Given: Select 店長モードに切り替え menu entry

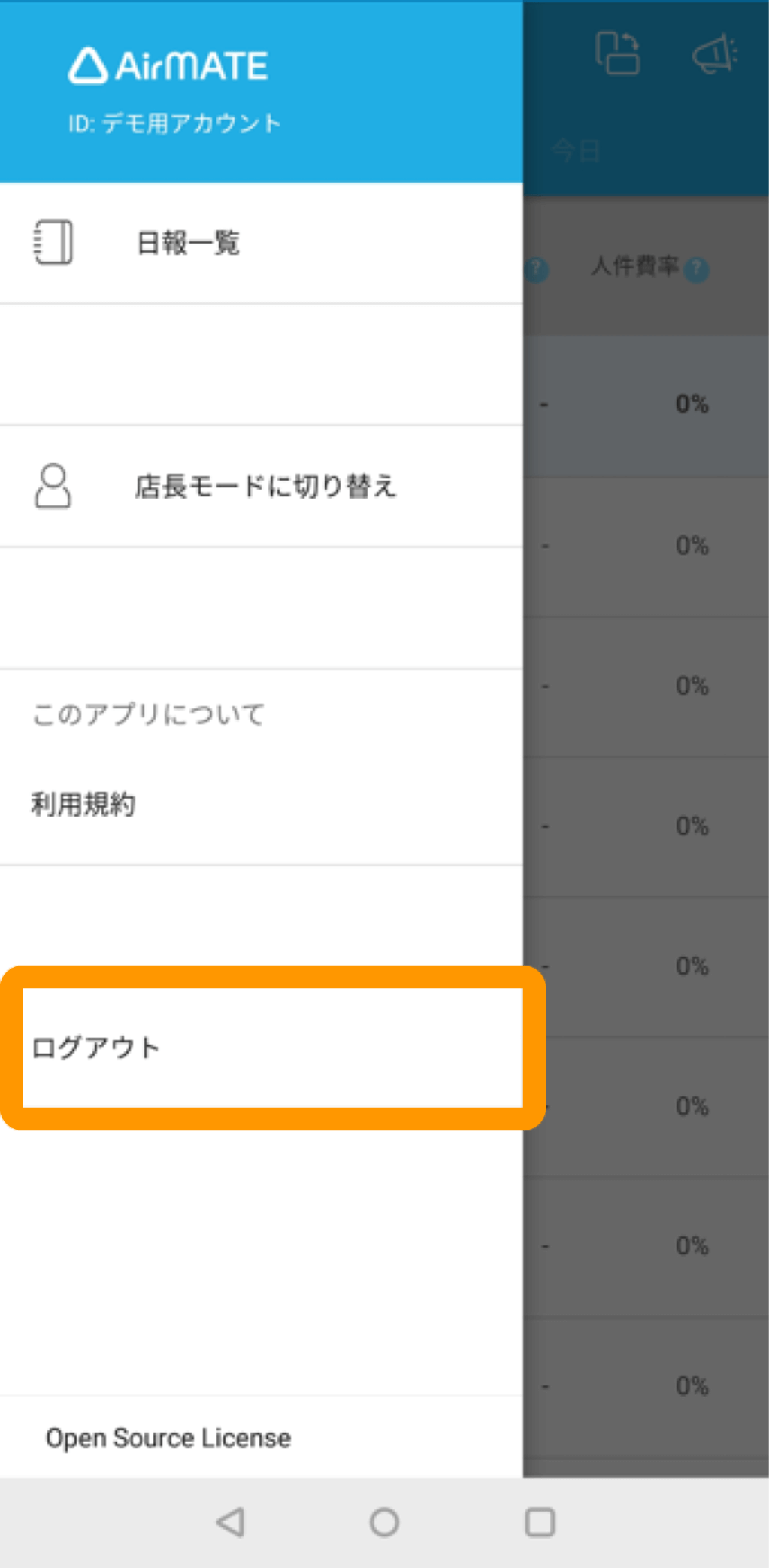Looking at the screenshot, I should 261,487.
